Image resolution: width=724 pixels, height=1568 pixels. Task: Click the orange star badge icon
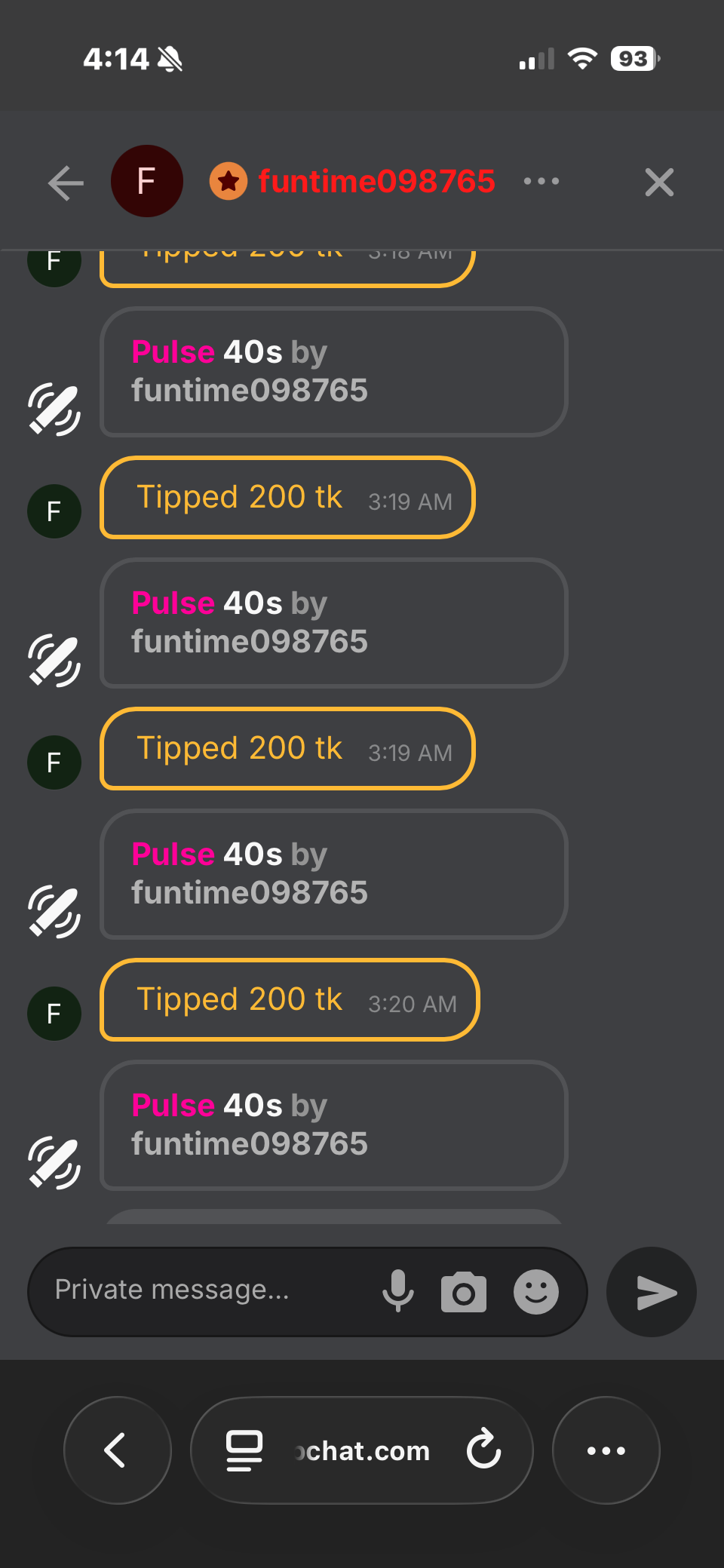click(x=228, y=181)
